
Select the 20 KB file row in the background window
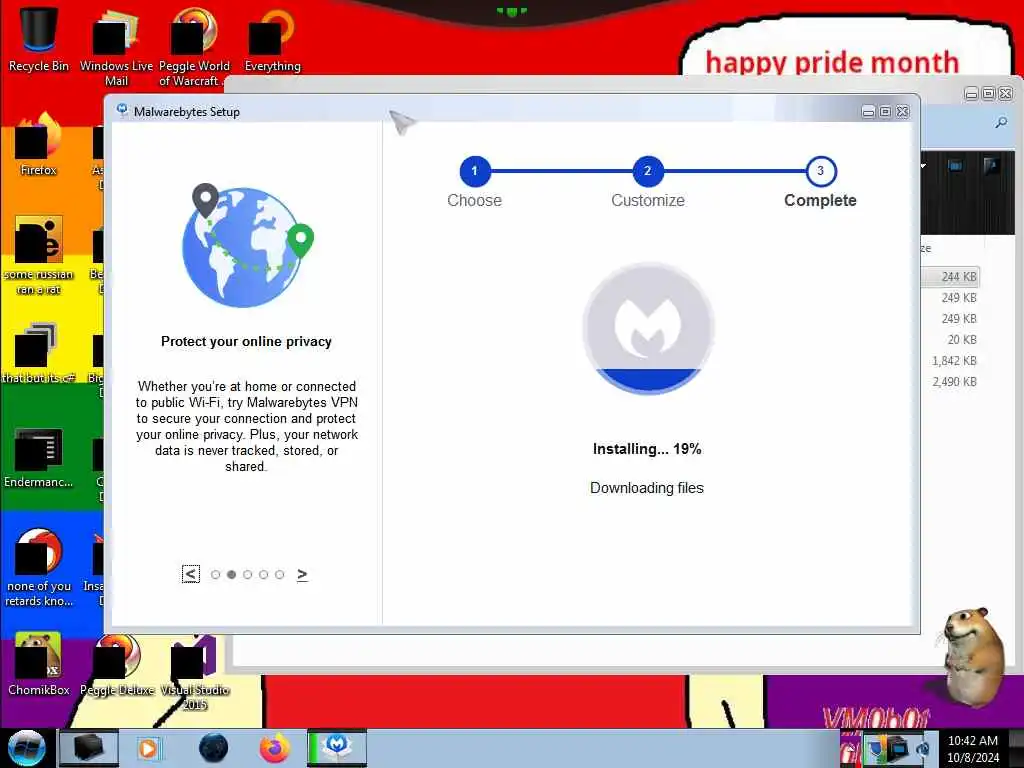click(950, 340)
